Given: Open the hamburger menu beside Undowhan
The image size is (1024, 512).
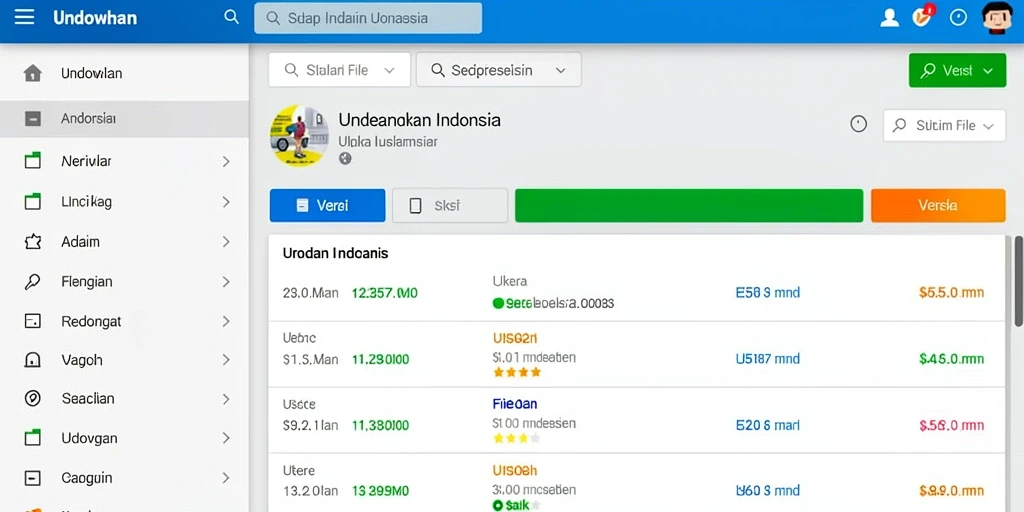Looking at the screenshot, I should [24, 17].
